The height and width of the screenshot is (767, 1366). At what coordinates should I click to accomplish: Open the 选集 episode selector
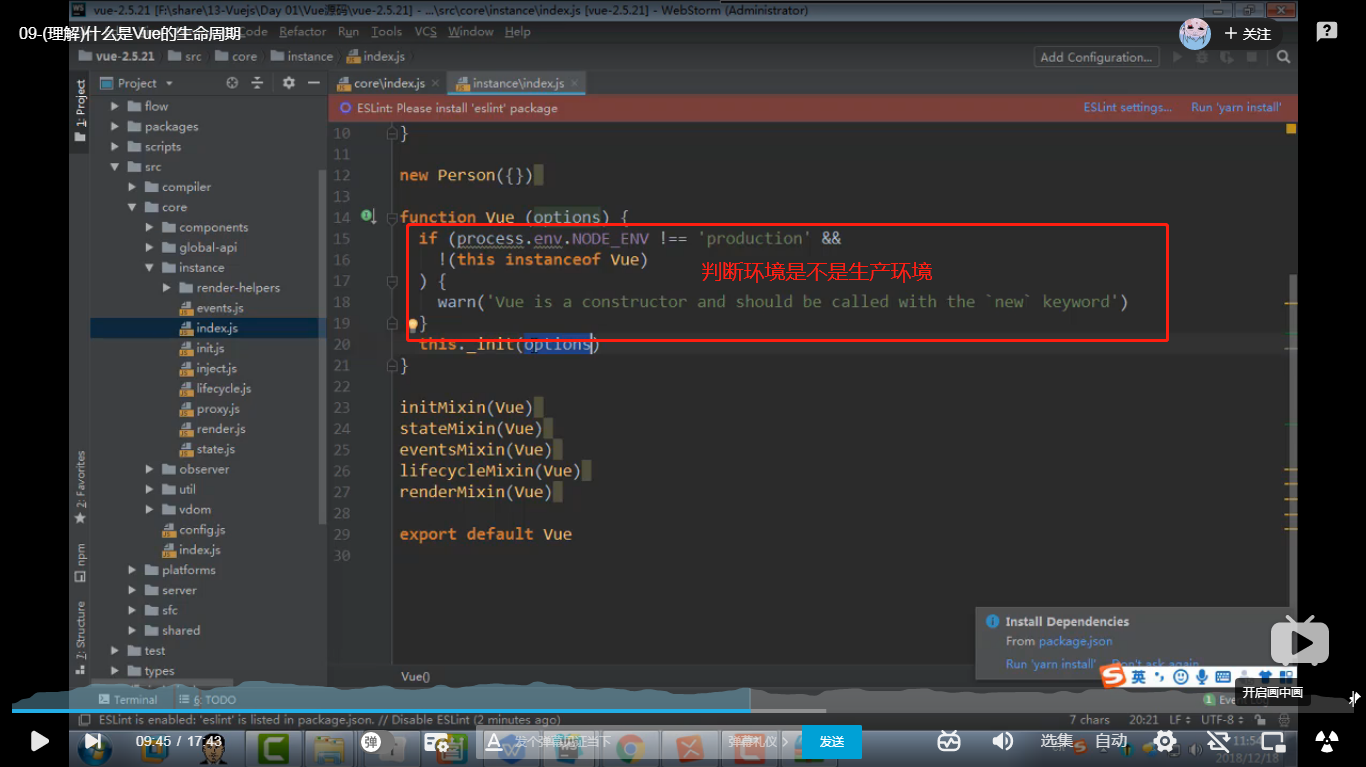[x=1057, y=741]
